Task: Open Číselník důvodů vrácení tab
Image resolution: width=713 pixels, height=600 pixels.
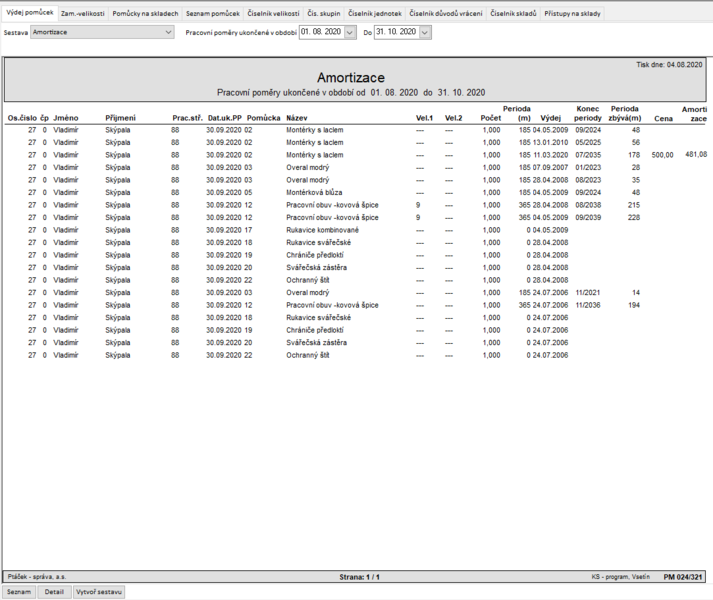Action: click(446, 14)
